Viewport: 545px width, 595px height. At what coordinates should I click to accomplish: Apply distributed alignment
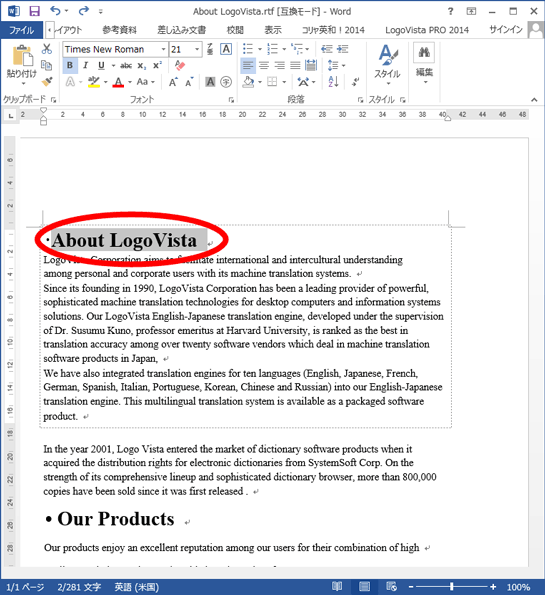[x=311, y=65]
